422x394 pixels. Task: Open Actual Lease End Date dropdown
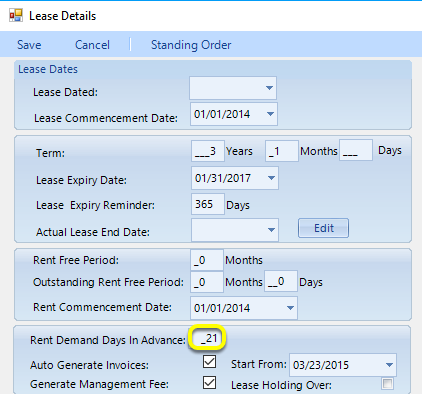click(x=271, y=230)
